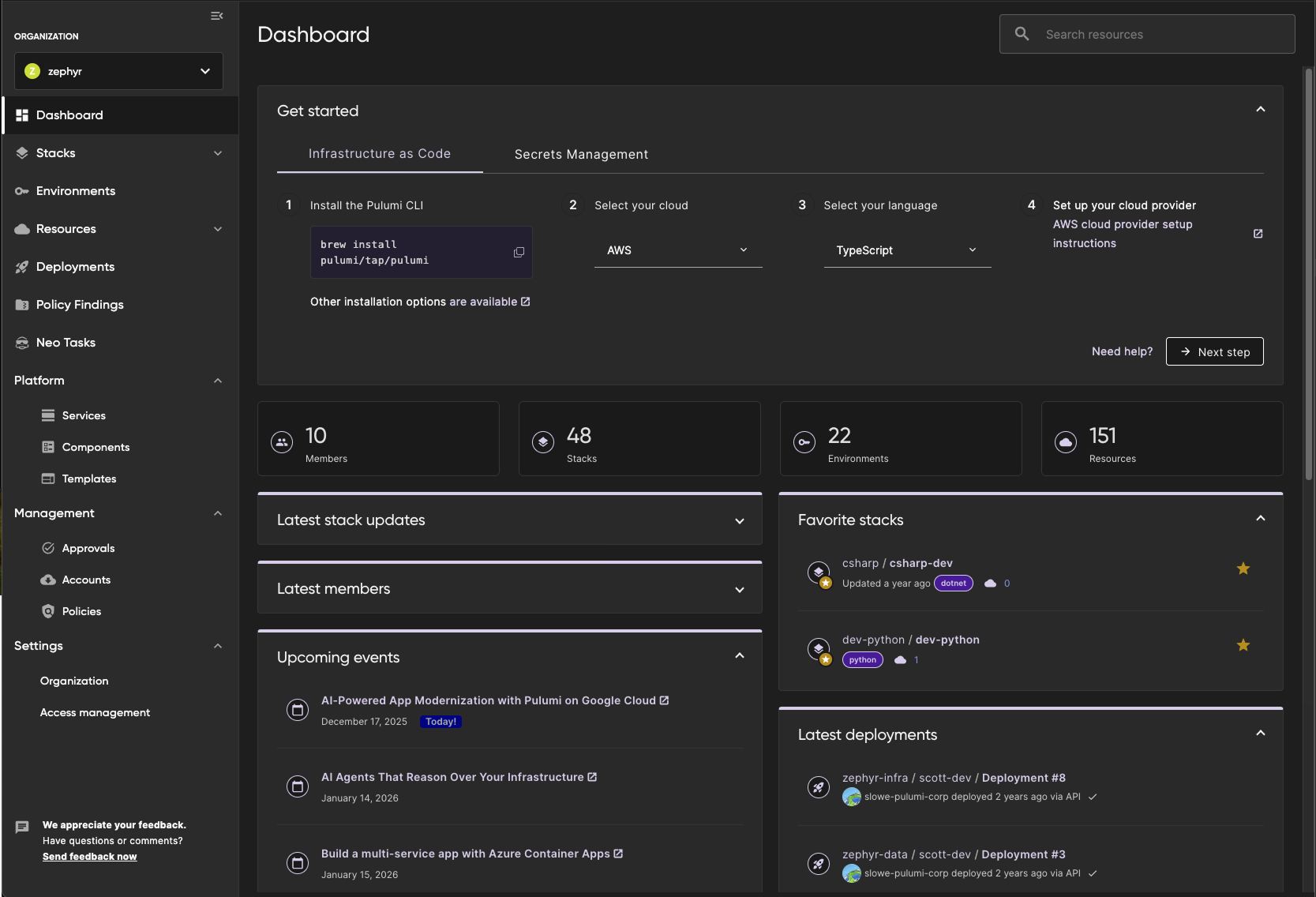Click the dotnet tag on csharp-dev
Viewport: 1316px width, 897px height.
[954, 584]
